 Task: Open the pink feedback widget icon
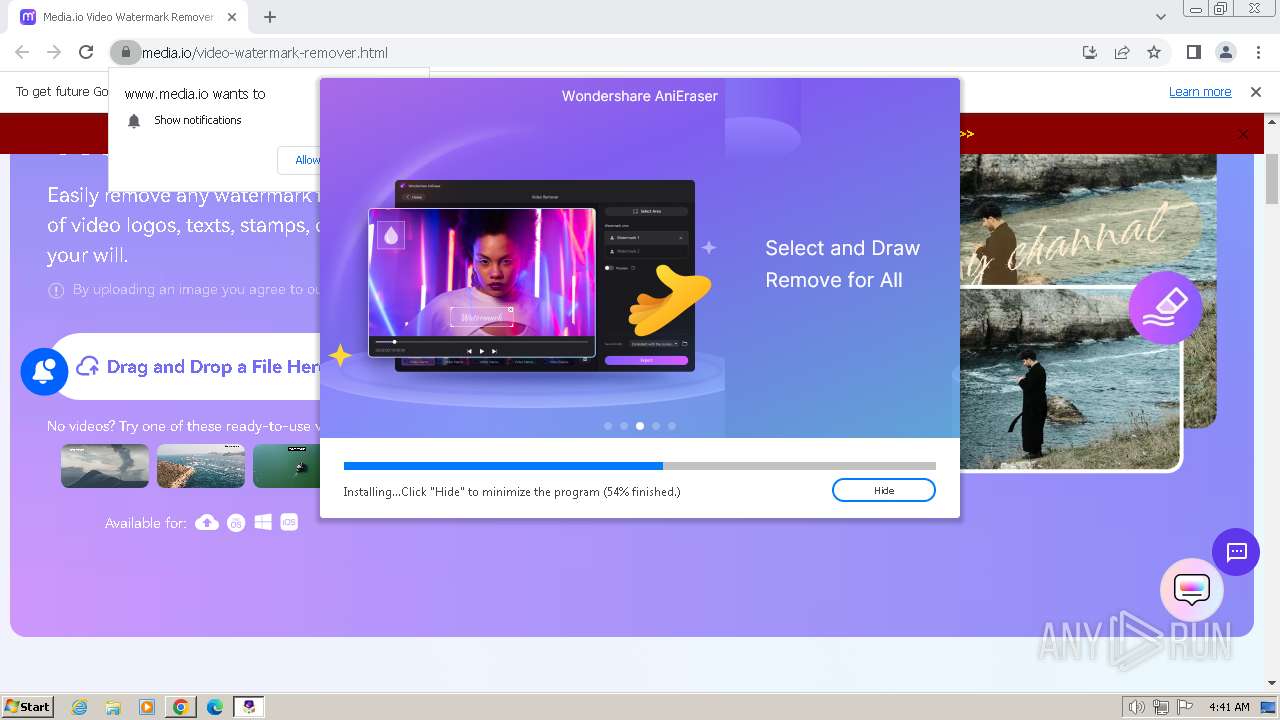(x=1192, y=590)
